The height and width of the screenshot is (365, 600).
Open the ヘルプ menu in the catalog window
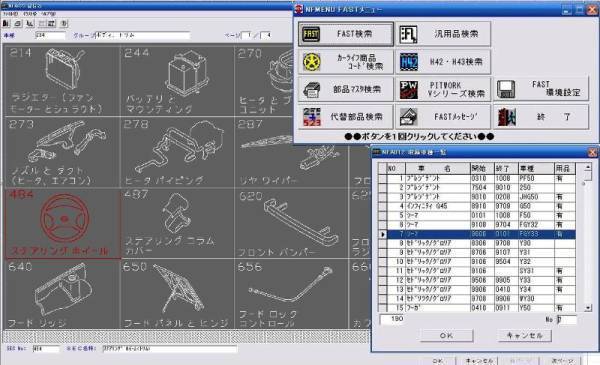[49, 14]
